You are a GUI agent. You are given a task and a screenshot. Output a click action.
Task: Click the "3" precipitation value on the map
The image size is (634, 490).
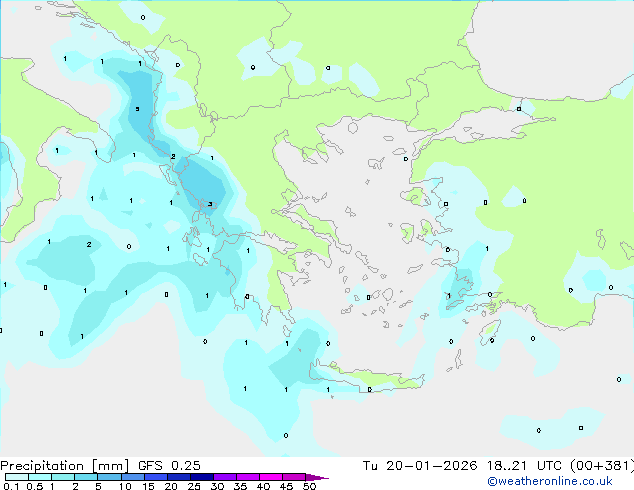[210, 204]
